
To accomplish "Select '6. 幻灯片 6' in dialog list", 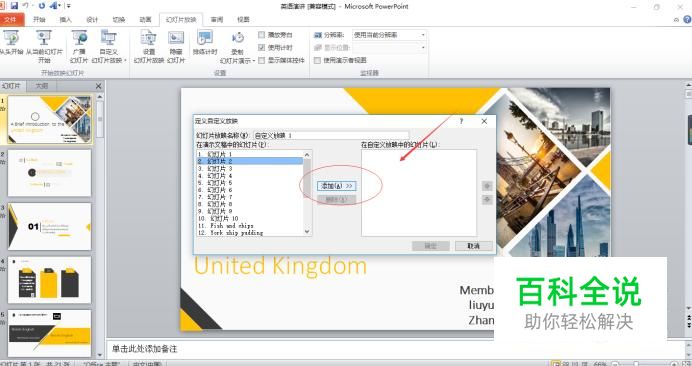I will pyautogui.click(x=250, y=190).
